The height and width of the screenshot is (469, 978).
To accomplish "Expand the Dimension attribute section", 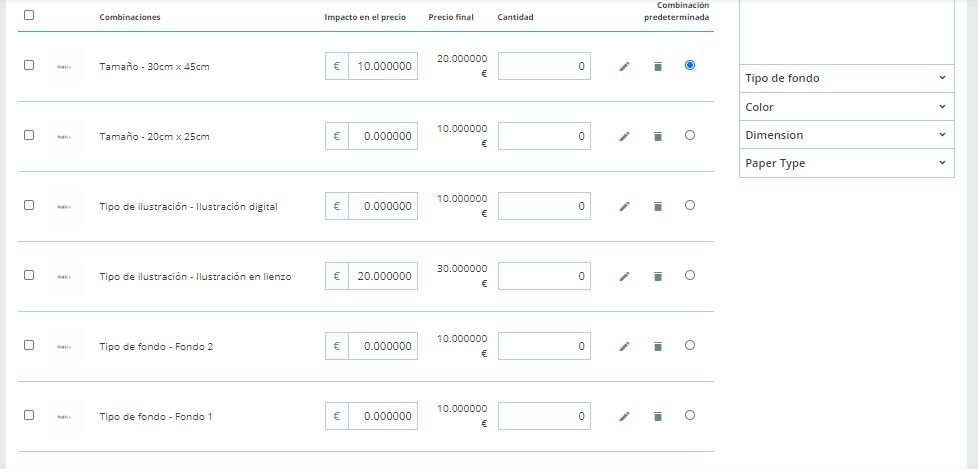I will [846, 134].
